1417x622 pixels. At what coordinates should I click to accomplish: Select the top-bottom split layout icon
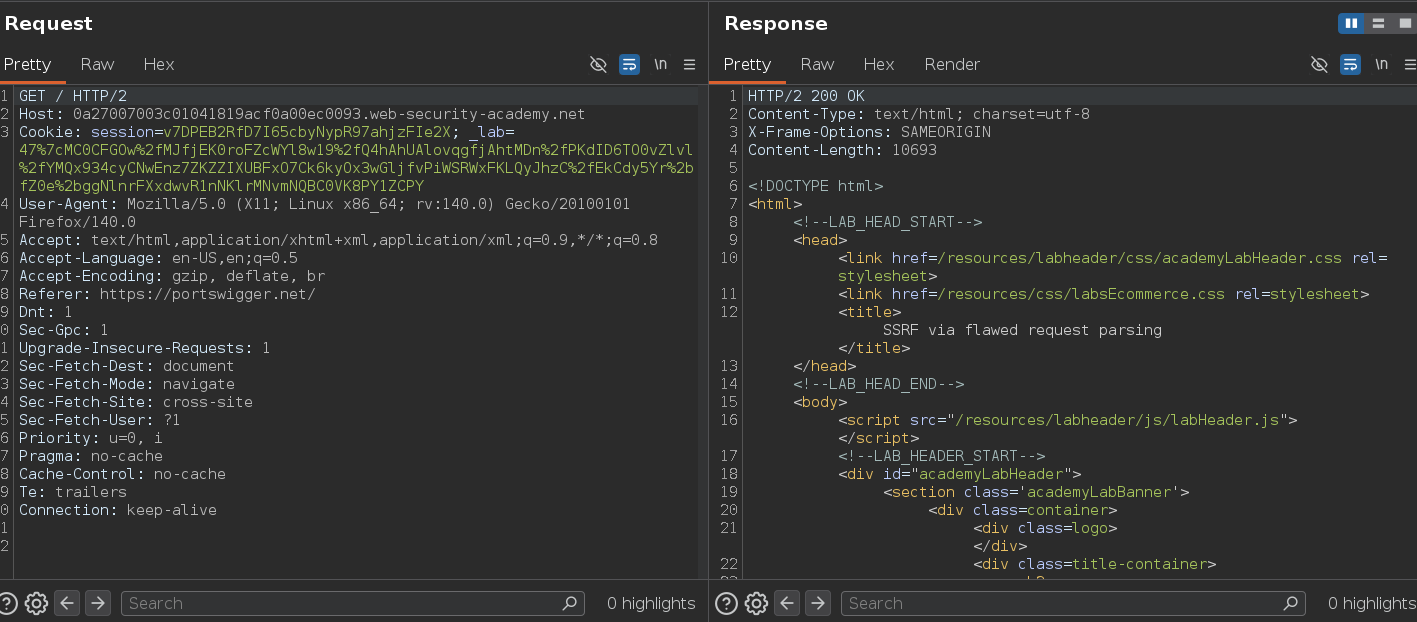pos(1378,23)
